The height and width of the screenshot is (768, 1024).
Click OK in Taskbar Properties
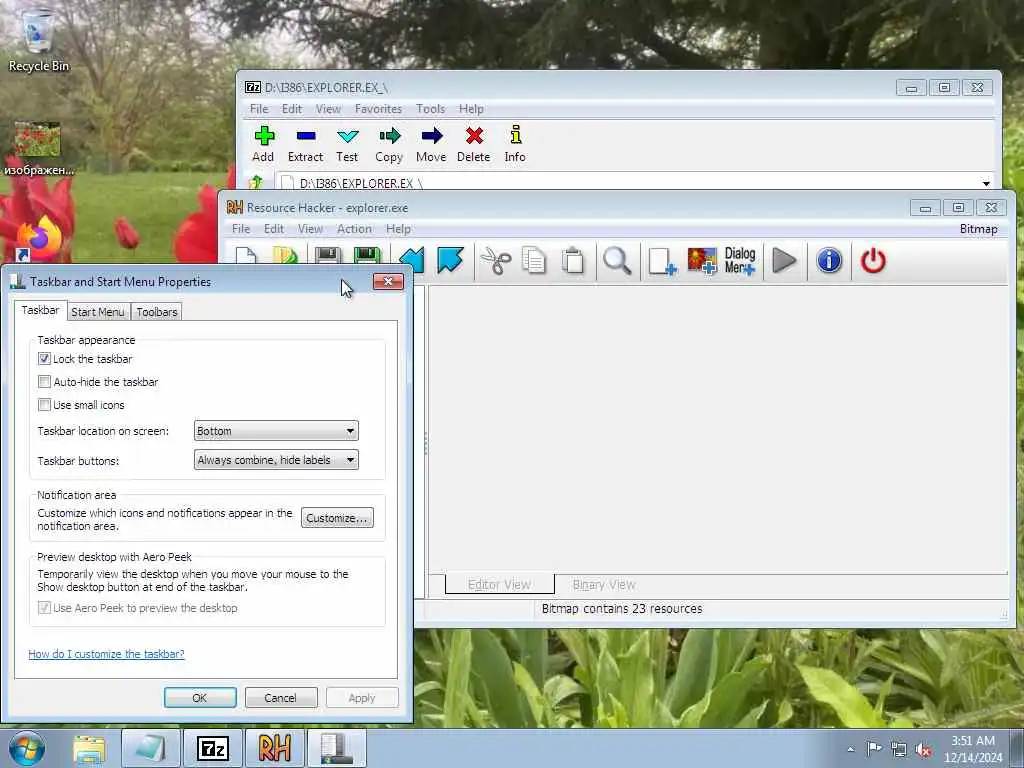click(x=200, y=697)
